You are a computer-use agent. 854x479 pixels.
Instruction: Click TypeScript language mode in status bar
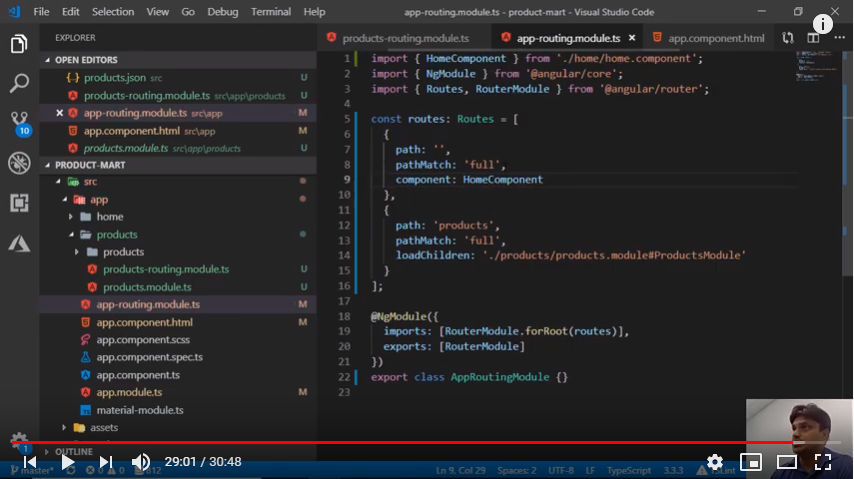tap(629, 470)
